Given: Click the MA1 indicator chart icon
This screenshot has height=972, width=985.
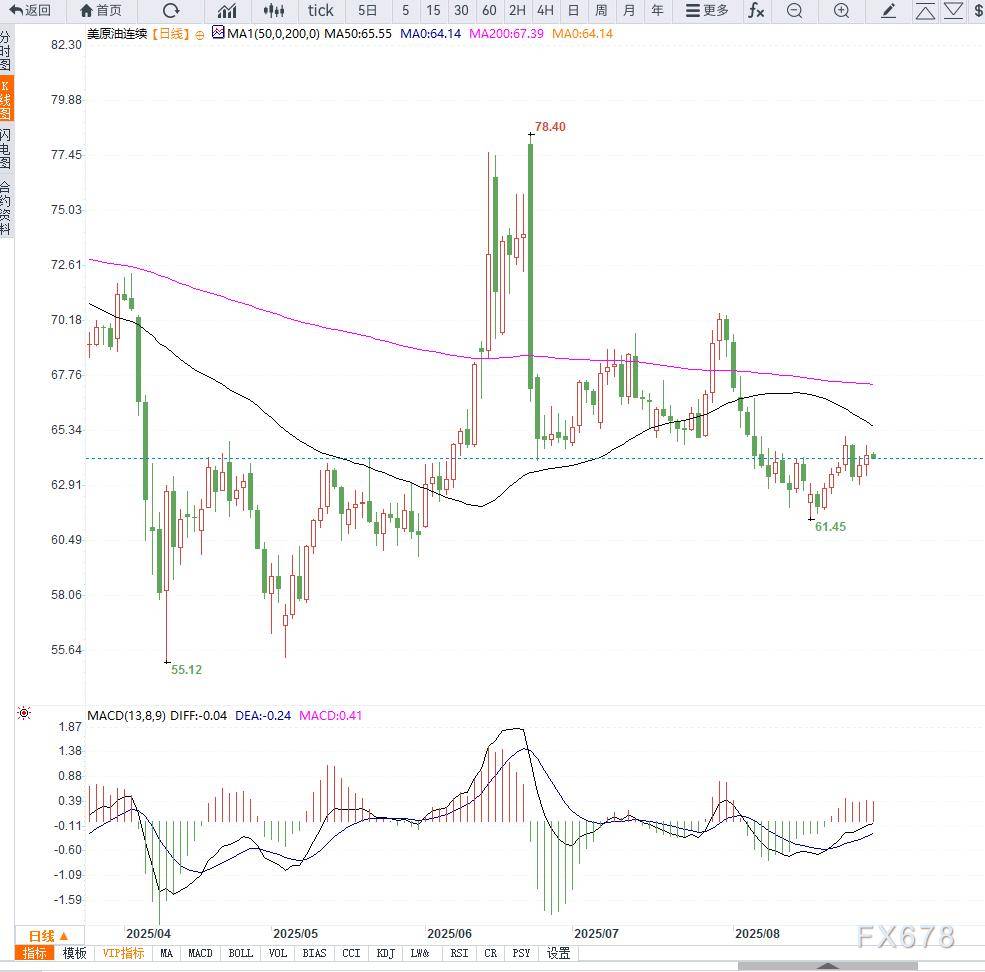Looking at the screenshot, I should pyautogui.click(x=219, y=33).
